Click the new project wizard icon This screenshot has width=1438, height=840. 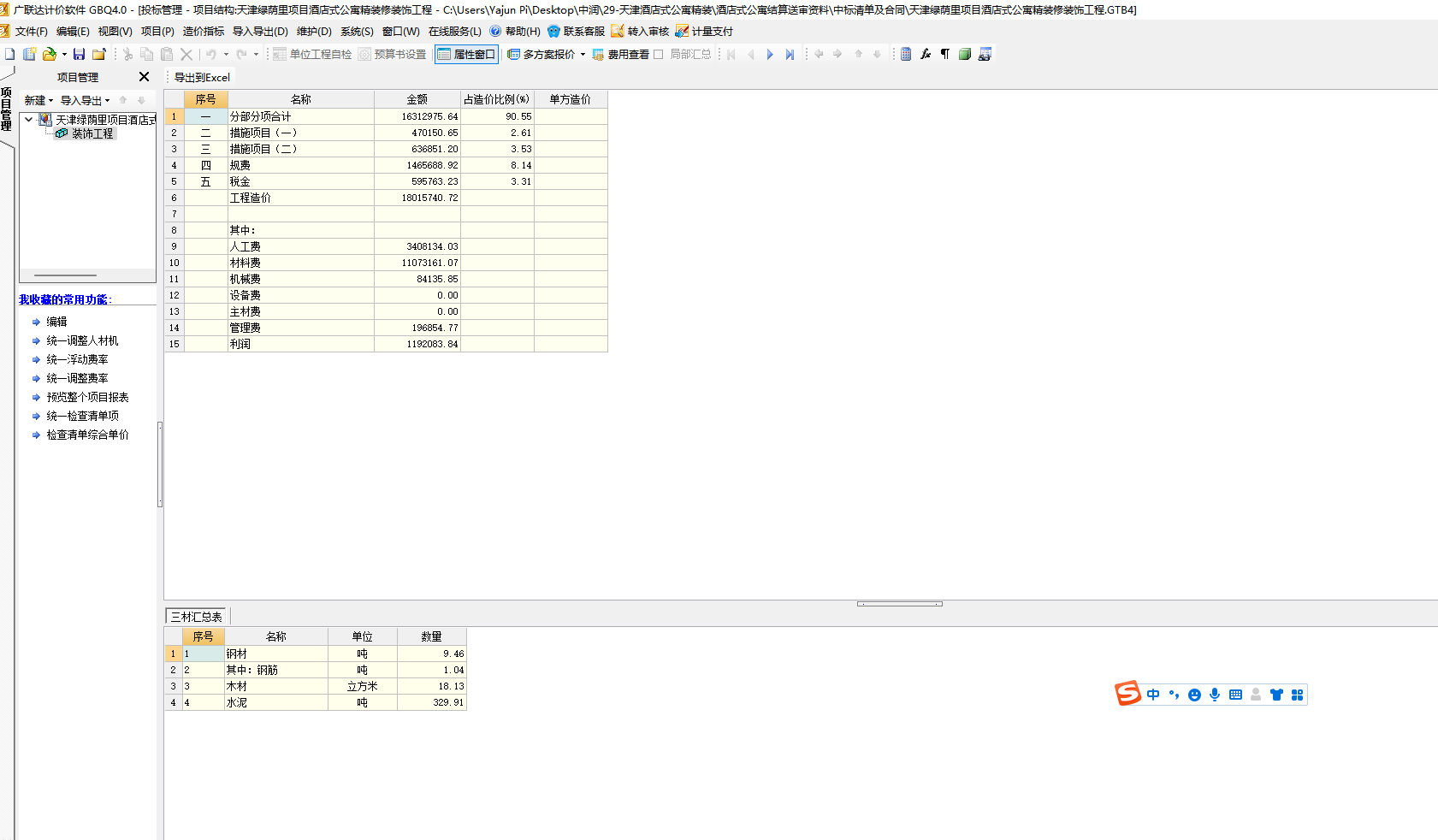click(29, 54)
